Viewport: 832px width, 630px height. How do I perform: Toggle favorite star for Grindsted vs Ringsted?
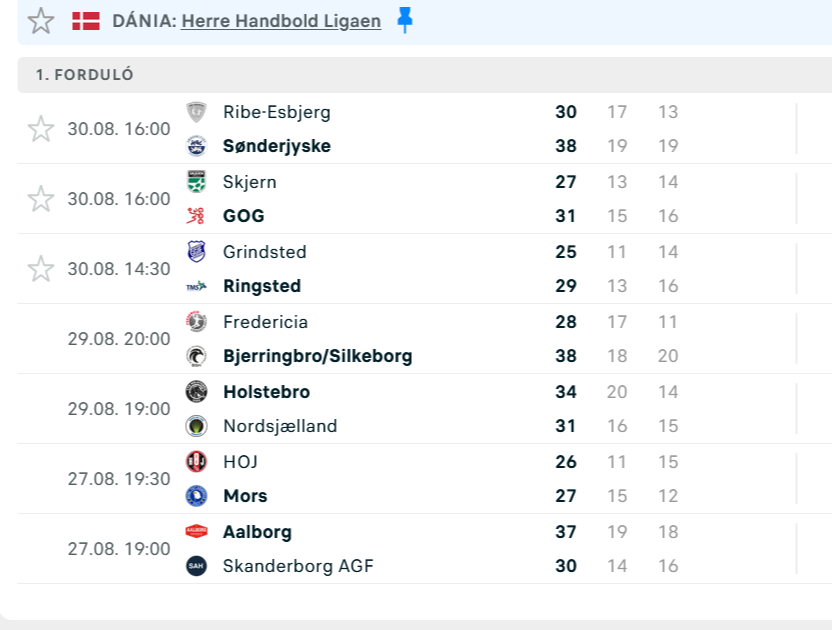pos(41,269)
